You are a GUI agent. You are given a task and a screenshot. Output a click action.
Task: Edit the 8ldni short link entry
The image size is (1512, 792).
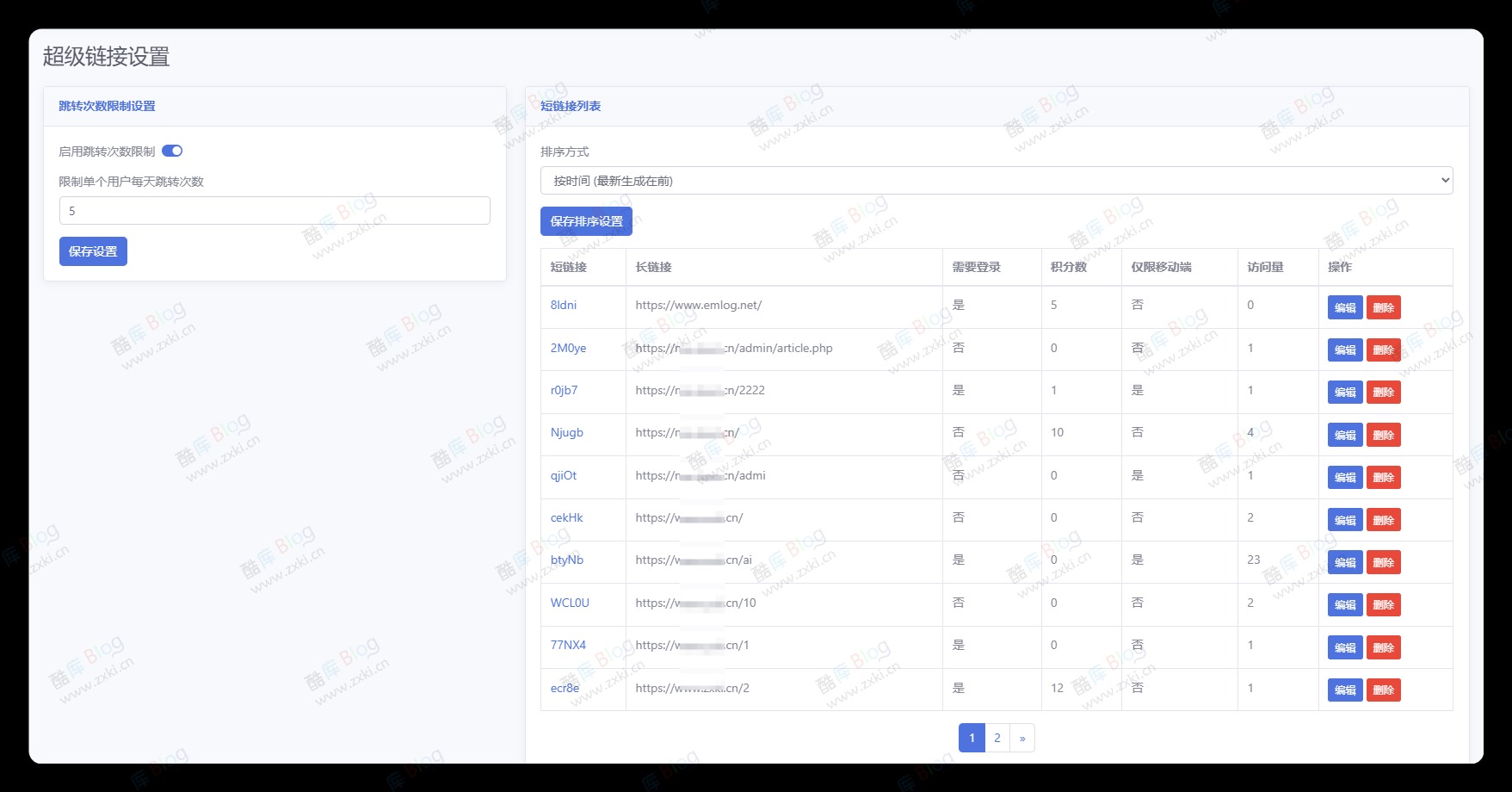[x=1344, y=307]
